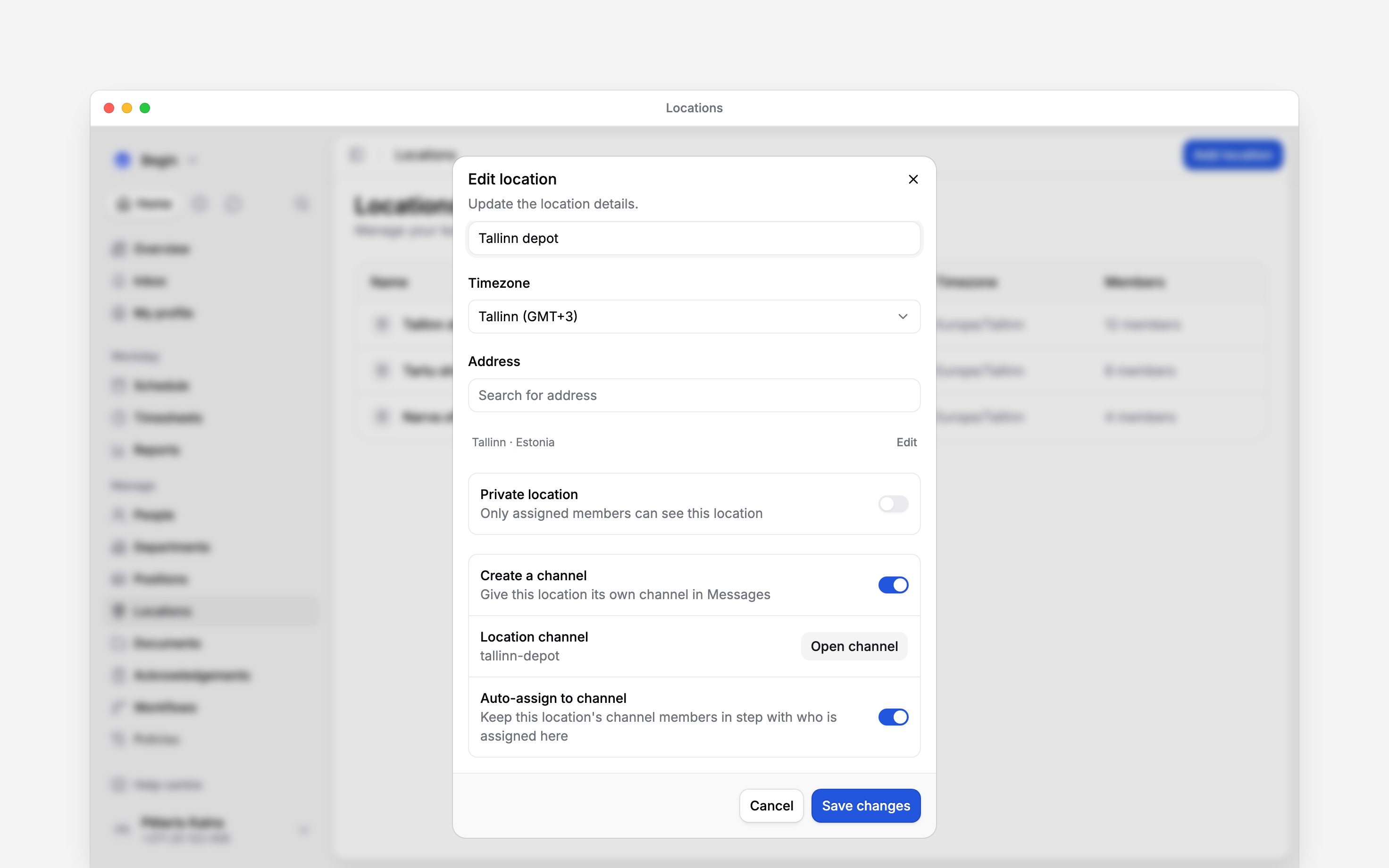Turn off the Create a channel switch
Screen dimensions: 1389x868
click(893, 585)
